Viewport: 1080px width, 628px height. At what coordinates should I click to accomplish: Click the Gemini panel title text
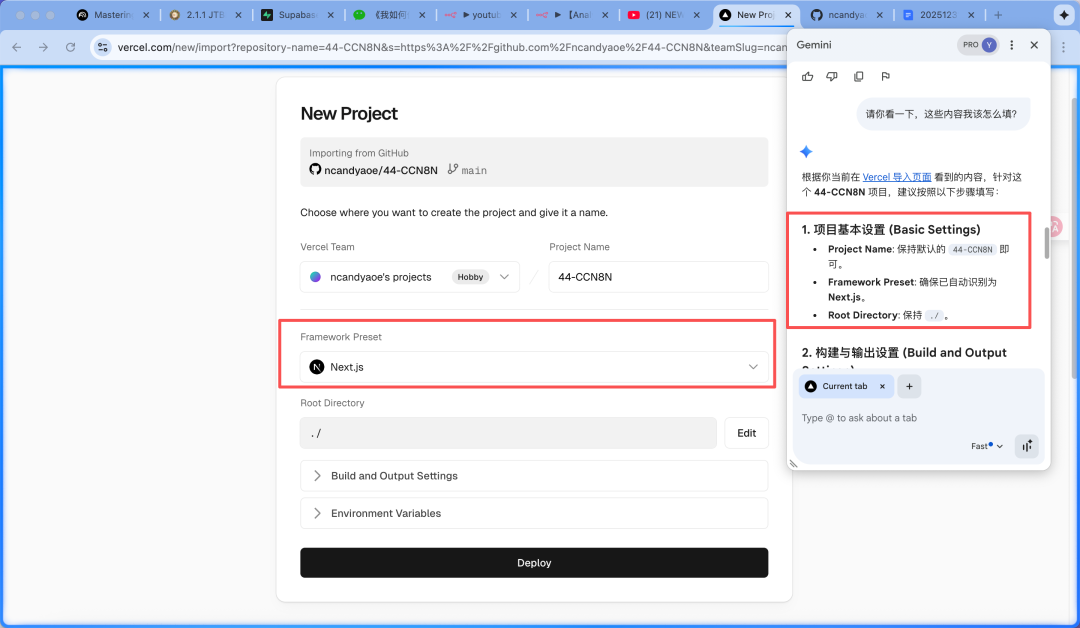pos(813,45)
